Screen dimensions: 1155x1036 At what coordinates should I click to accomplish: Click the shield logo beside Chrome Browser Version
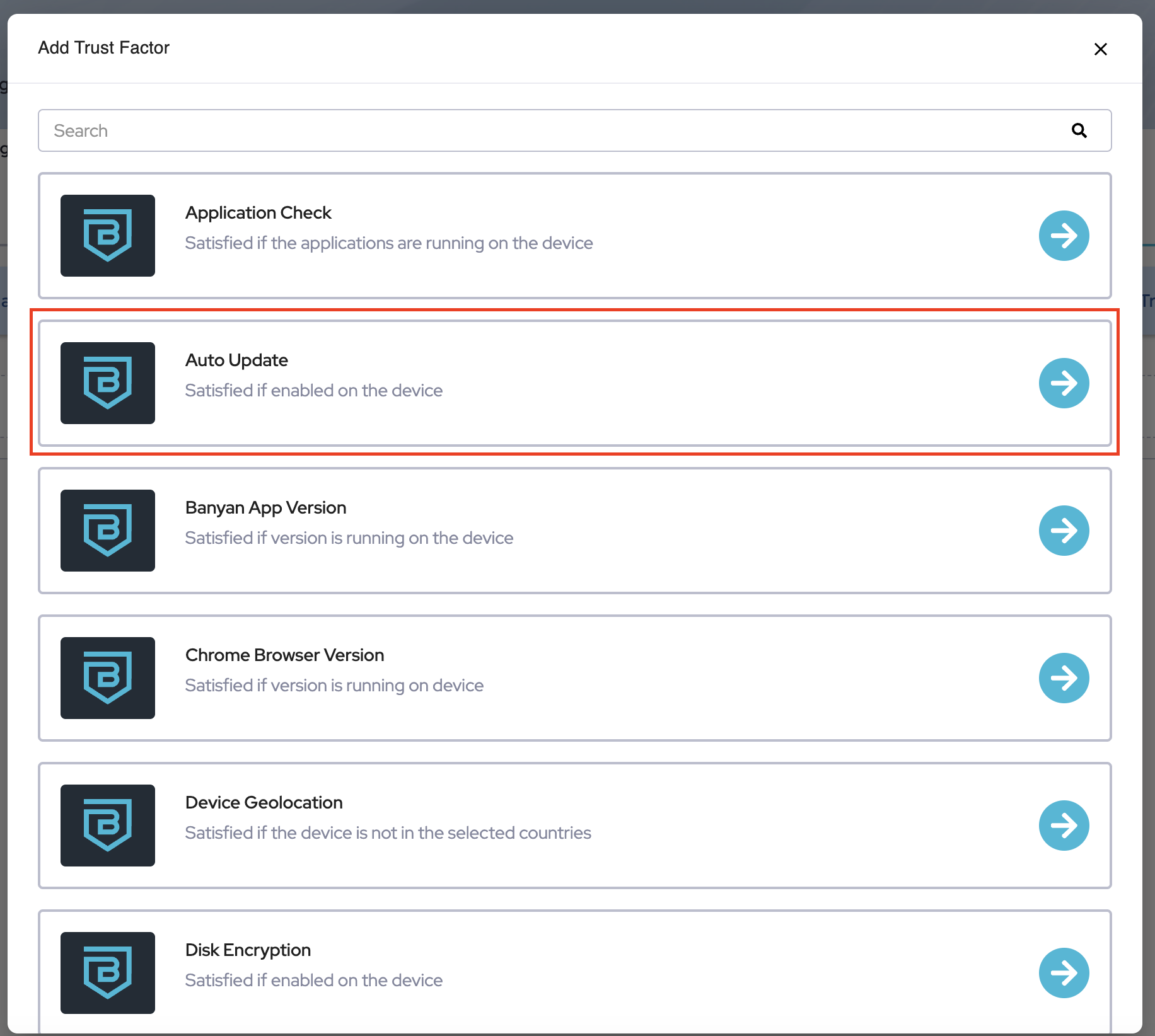[x=108, y=678]
